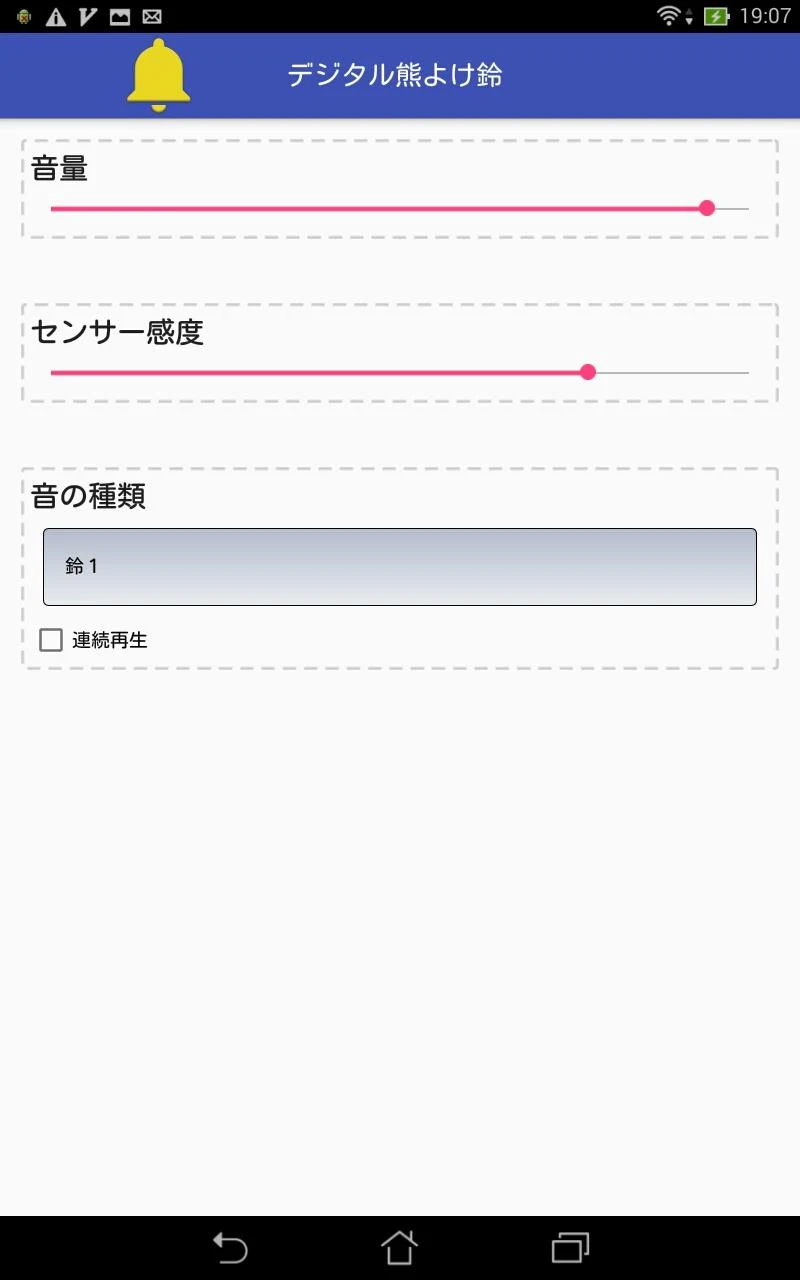Tap the warning triangle notification icon
Image resolution: width=800 pixels, height=1280 pixels.
[x=56, y=17]
